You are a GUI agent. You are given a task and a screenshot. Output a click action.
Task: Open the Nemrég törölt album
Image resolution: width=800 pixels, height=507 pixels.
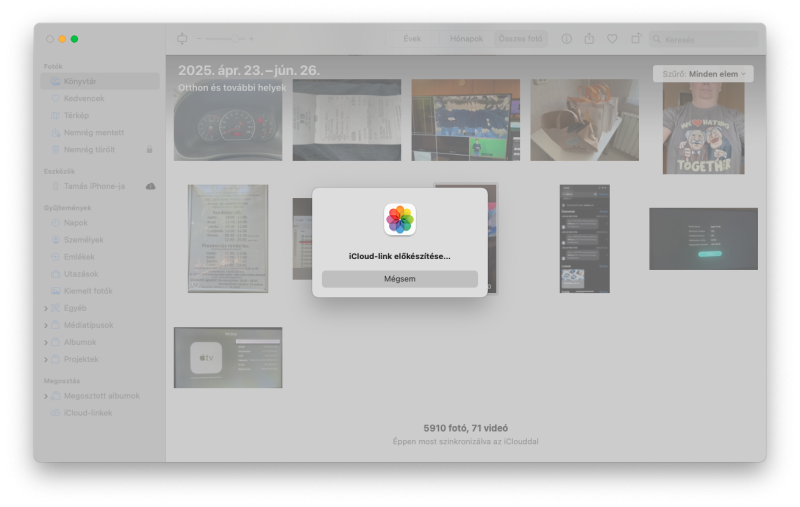[89, 149]
